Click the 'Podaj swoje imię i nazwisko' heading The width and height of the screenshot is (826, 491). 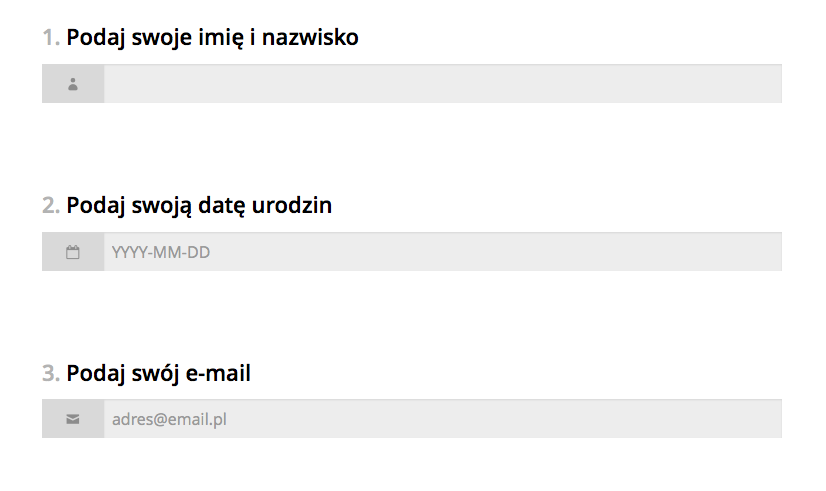(x=212, y=38)
